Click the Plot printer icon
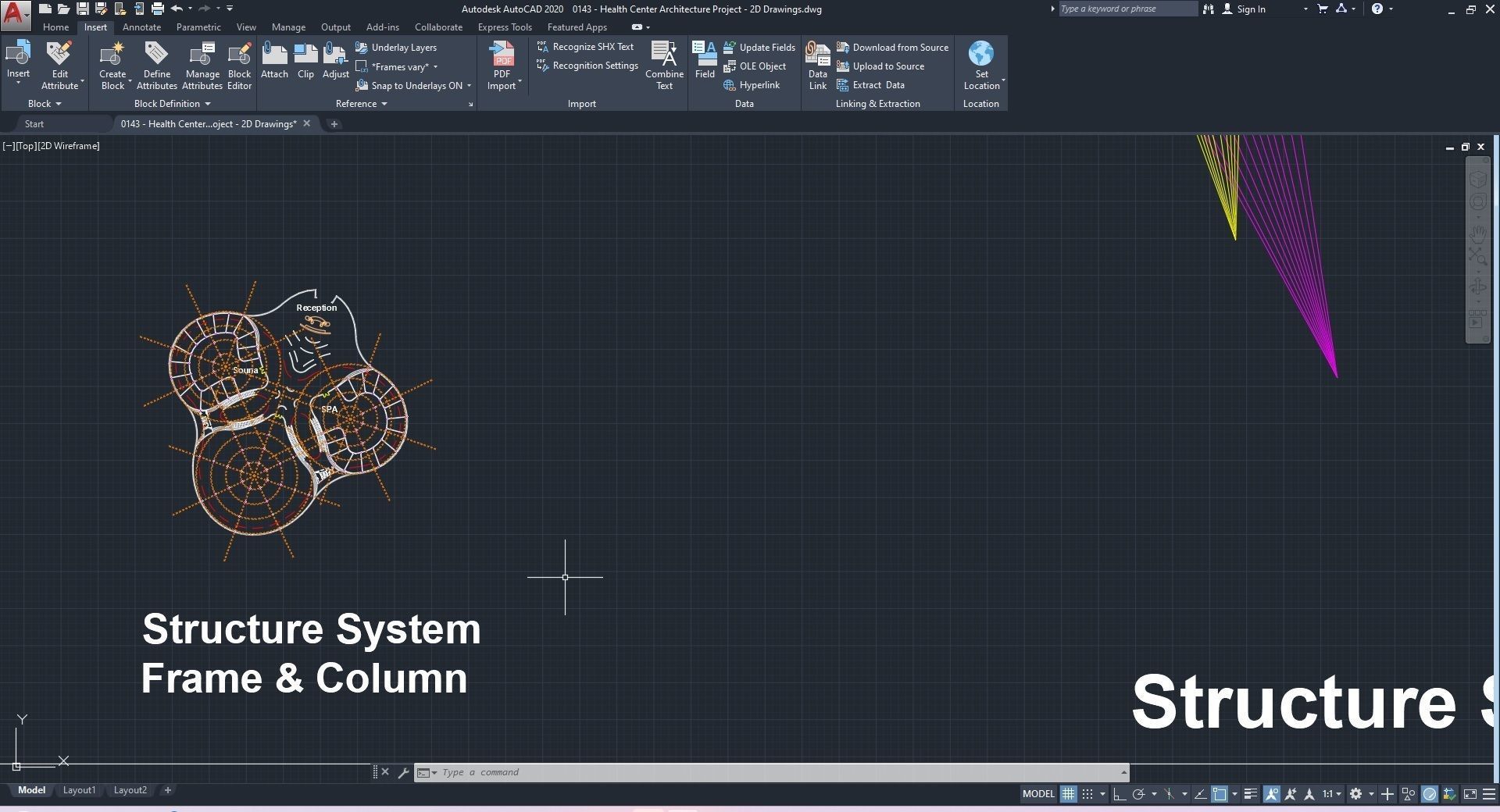Screen dimensions: 1500x812 [158, 9]
